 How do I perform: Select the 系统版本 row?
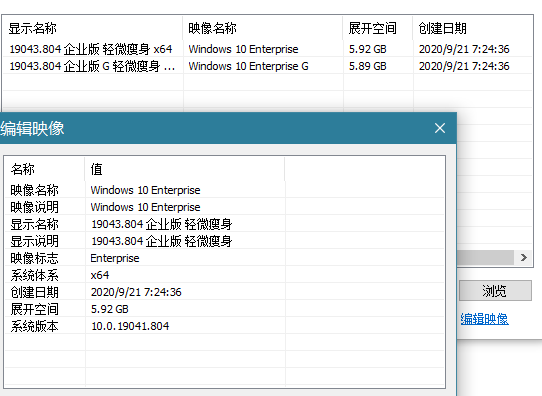coord(225,326)
